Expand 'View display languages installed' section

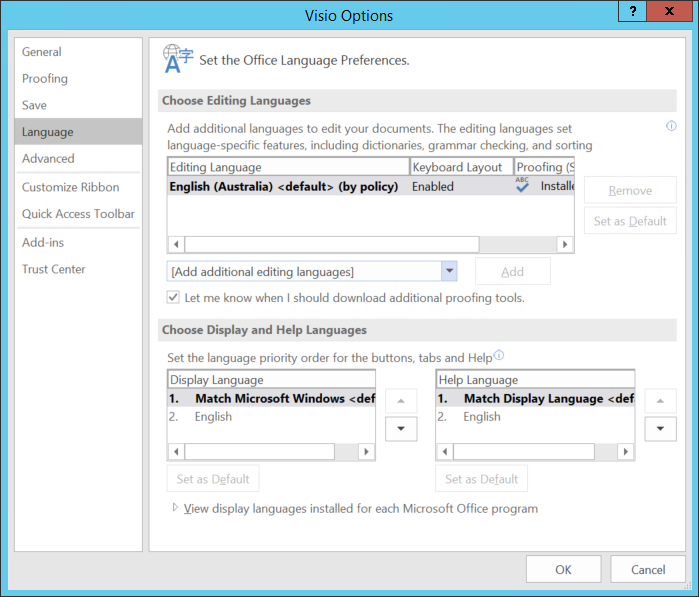click(x=175, y=507)
